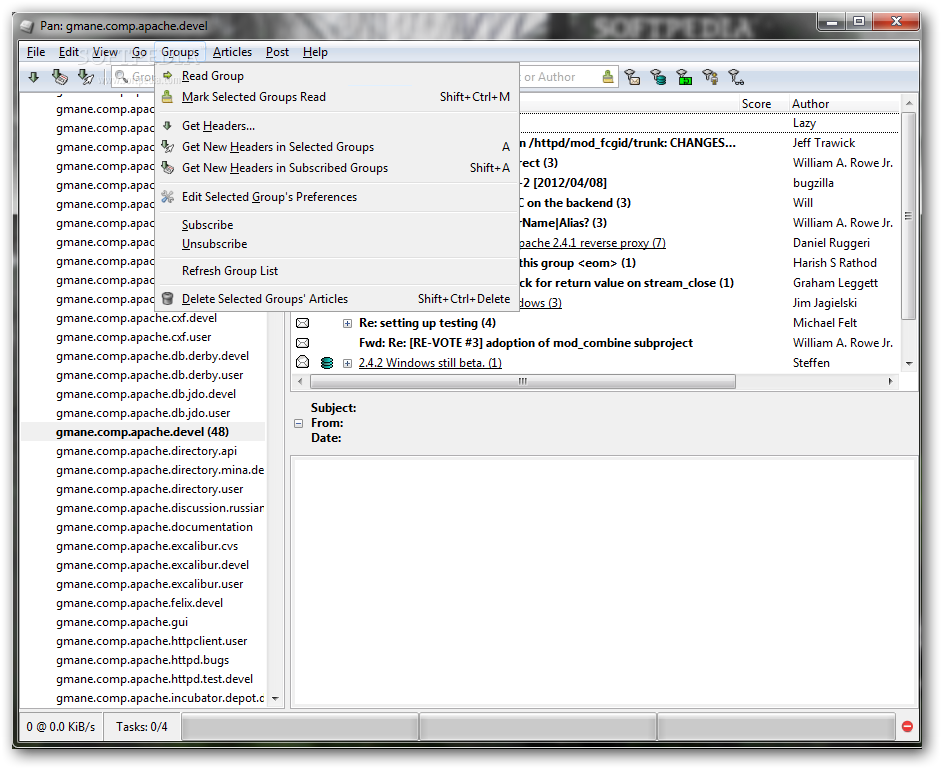Click the red stop icon in the status bar

point(907,726)
